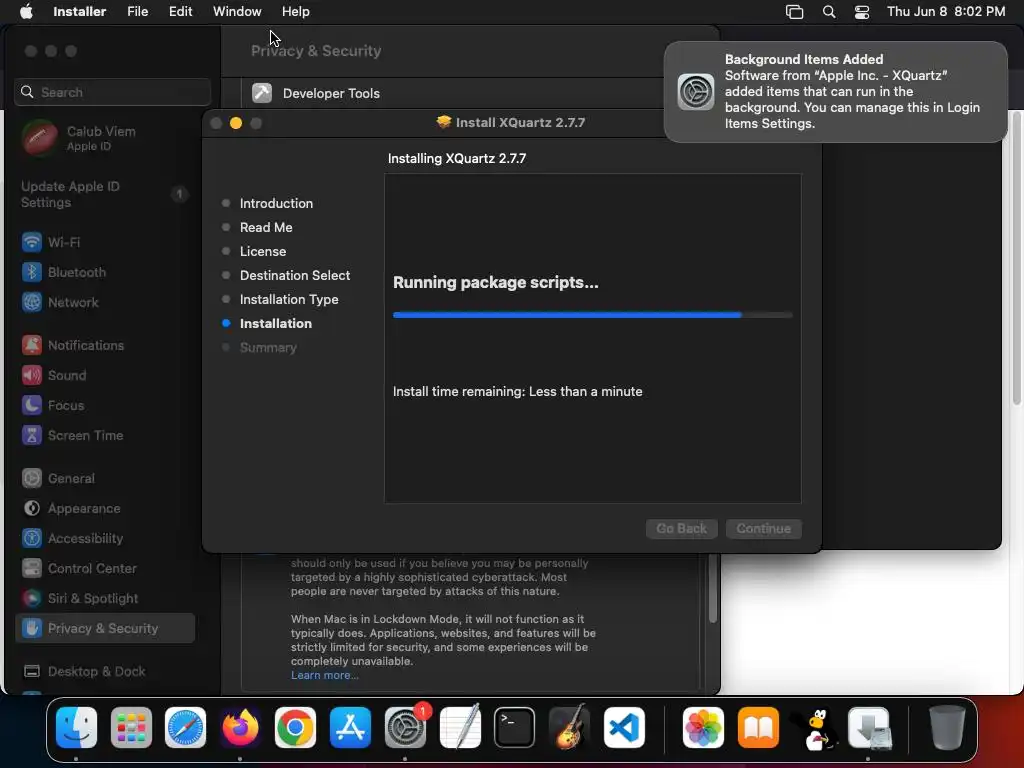The width and height of the screenshot is (1024, 768).
Task: Click the Destination Select step
Action: click(295, 276)
